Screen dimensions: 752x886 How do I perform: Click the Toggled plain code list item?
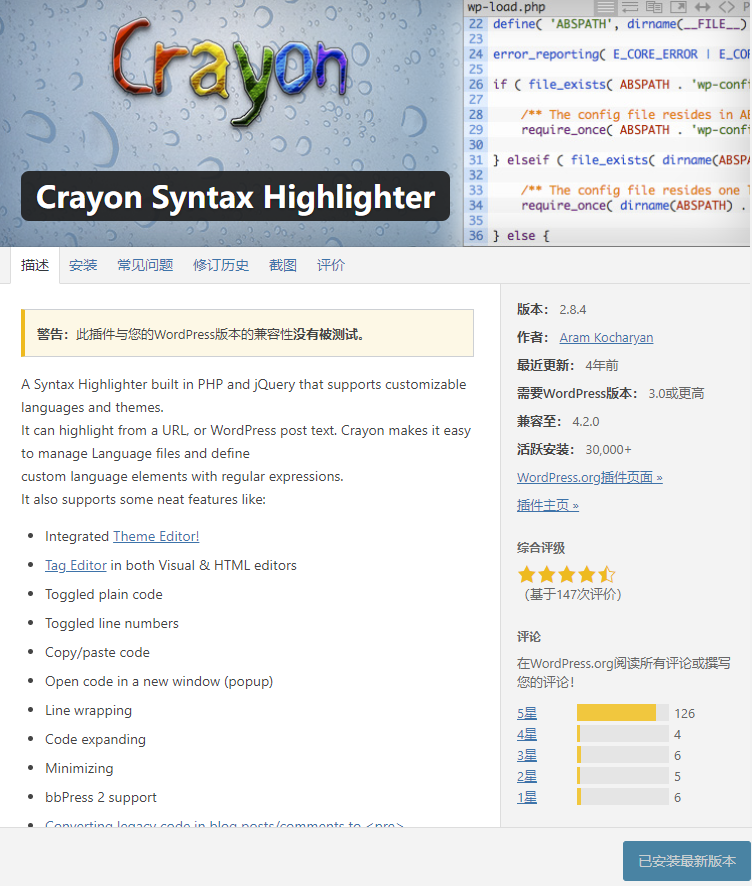click(x=104, y=594)
